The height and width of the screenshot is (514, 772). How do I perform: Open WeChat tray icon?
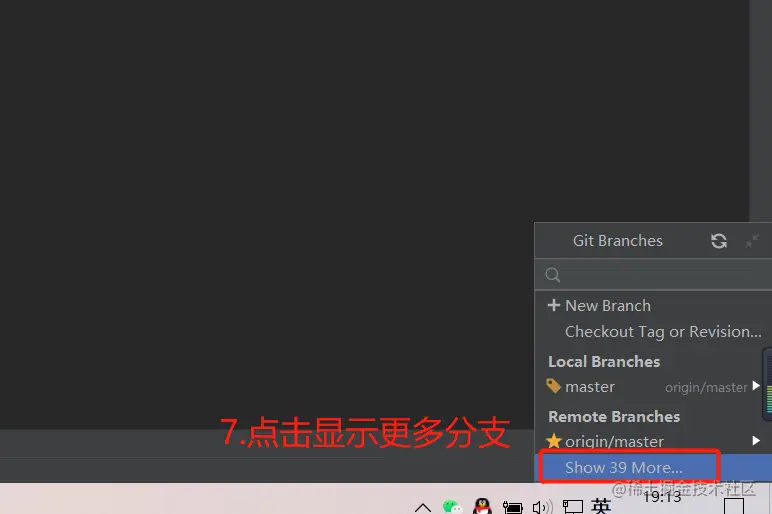[452, 507]
